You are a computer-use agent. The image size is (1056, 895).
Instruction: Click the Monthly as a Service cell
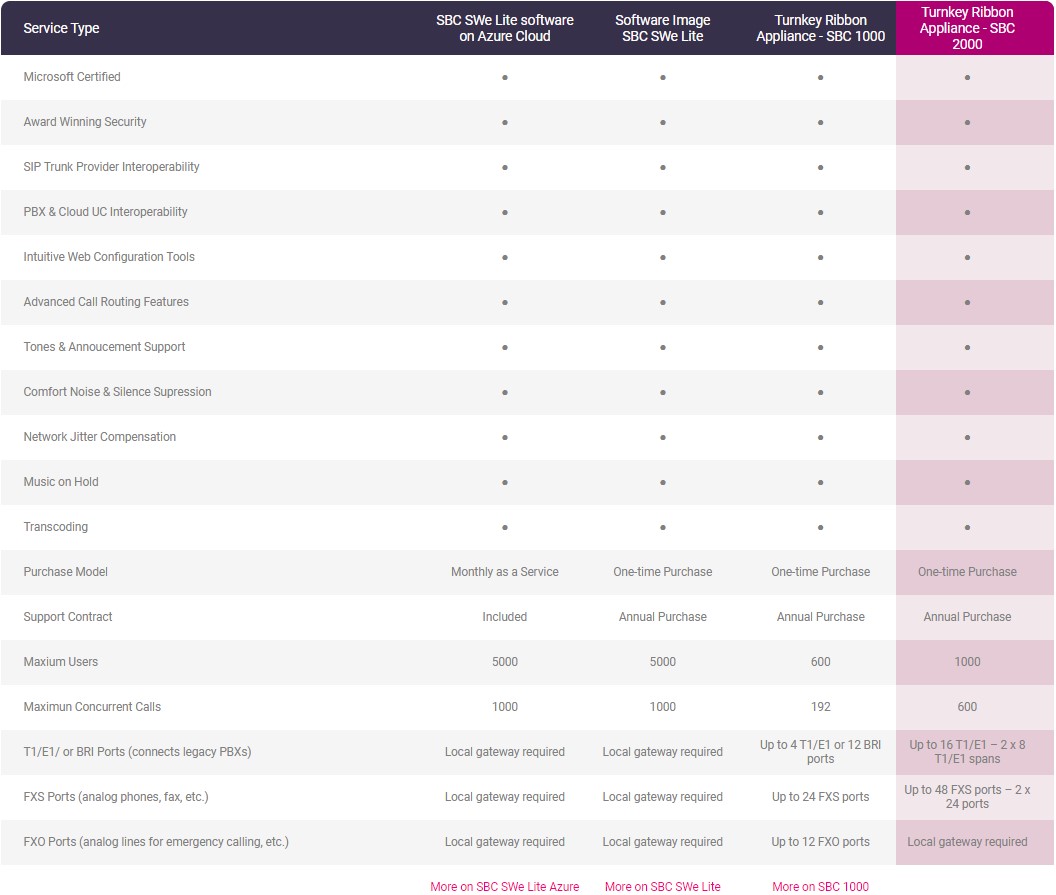click(504, 572)
